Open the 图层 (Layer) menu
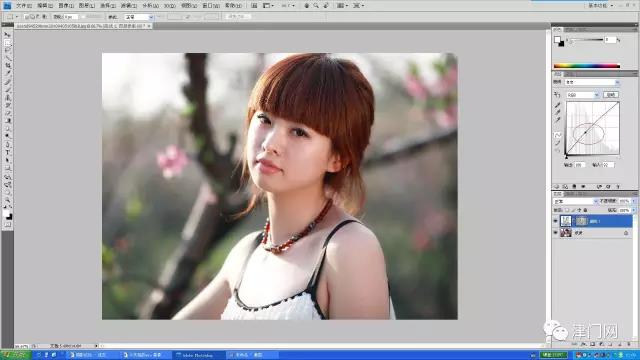 87,6
